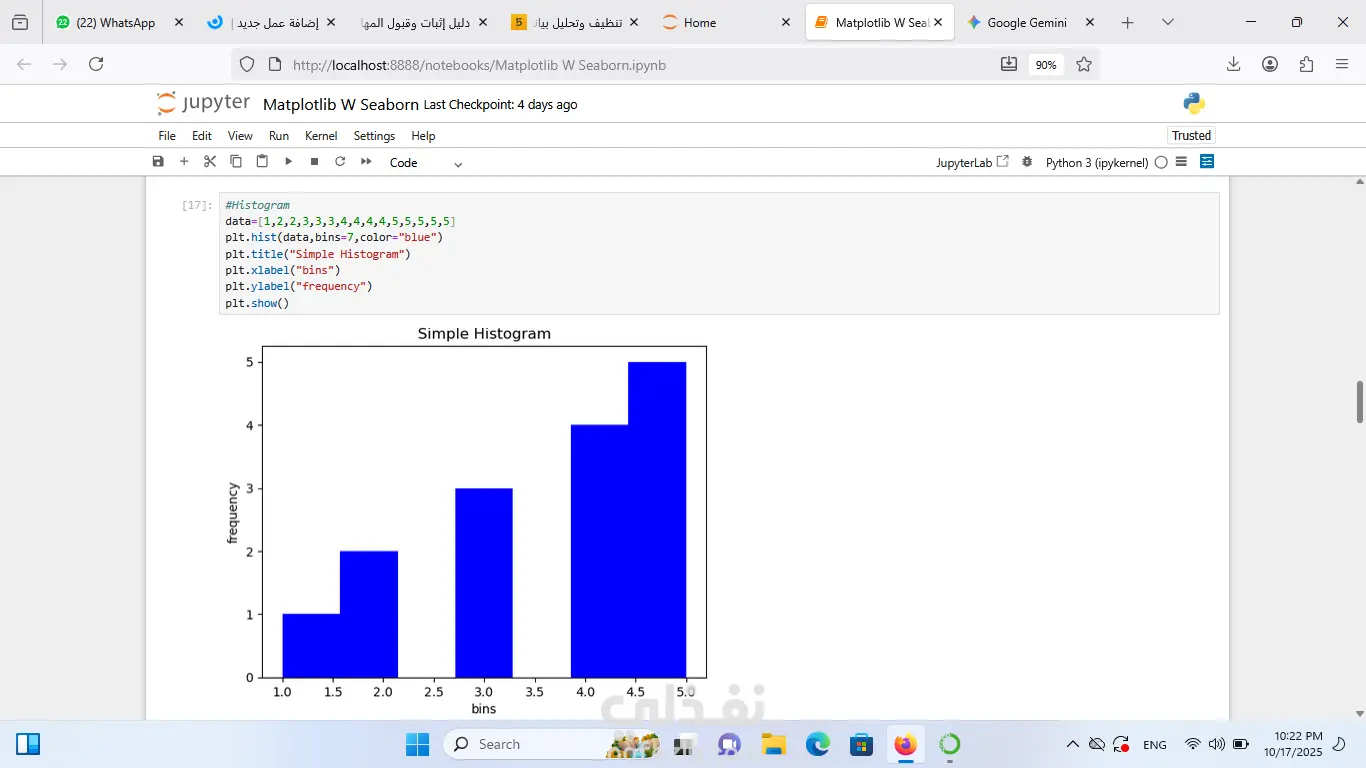The height and width of the screenshot is (768, 1366).
Task: Insert a new cell with the plus icon
Action: point(184,162)
